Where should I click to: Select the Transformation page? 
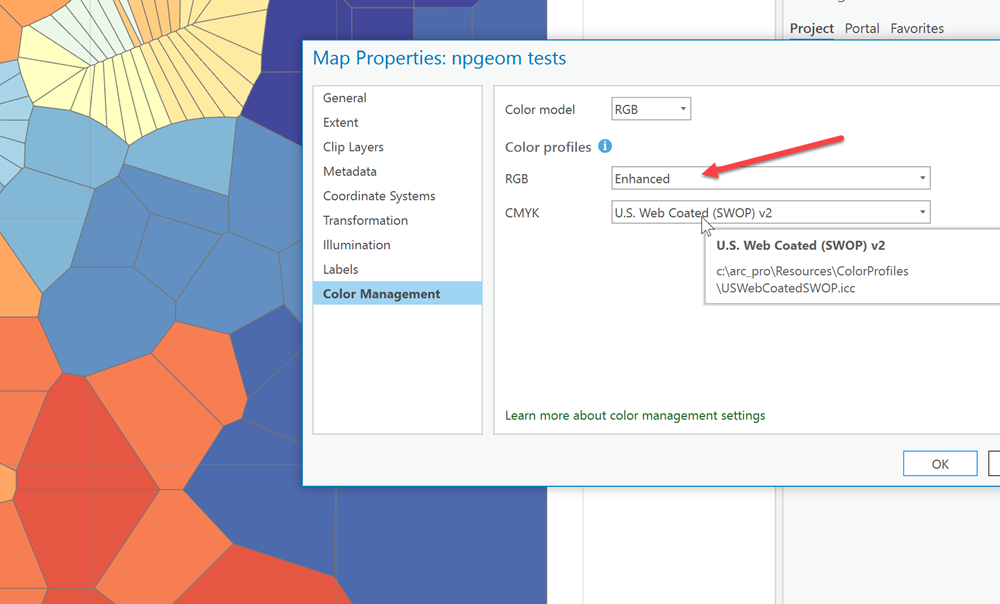click(x=365, y=220)
